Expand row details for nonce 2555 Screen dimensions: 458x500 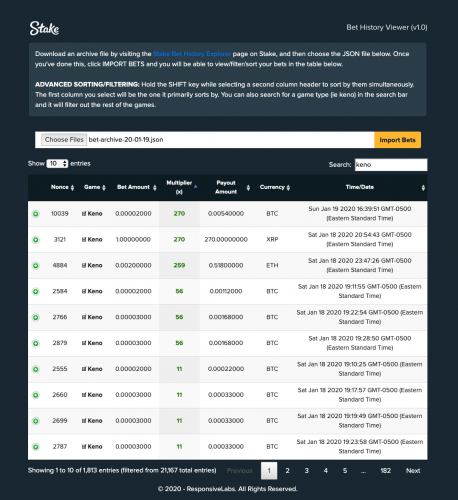click(36, 369)
